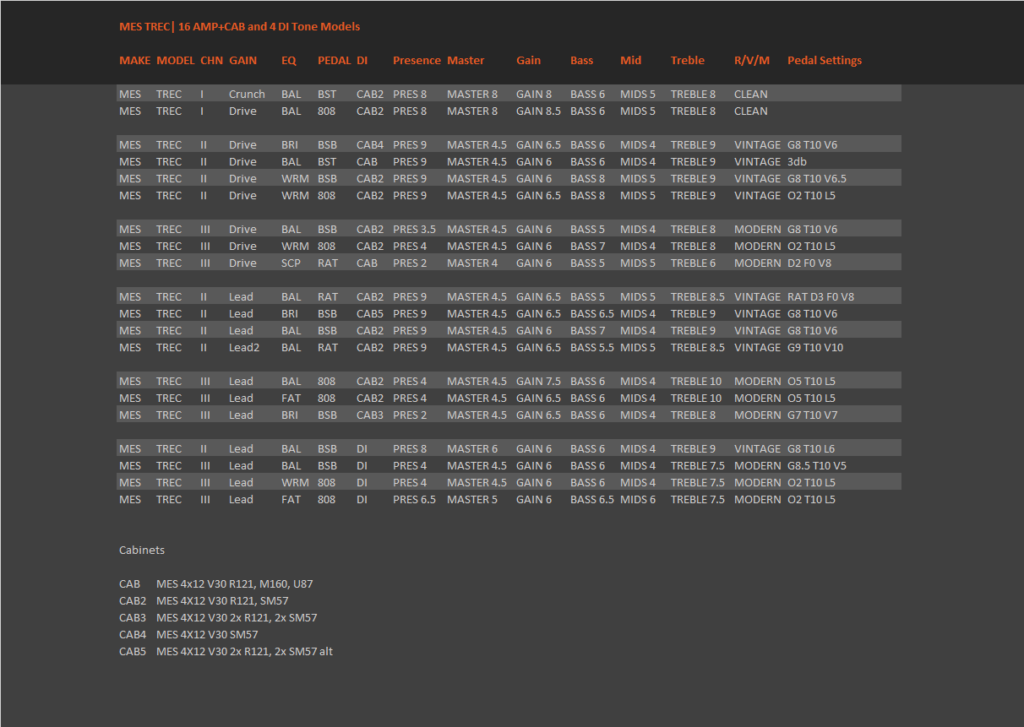Select the 'GAIN 7.5' cell
Viewport: 1024px width, 727px height.
point(538,381)
